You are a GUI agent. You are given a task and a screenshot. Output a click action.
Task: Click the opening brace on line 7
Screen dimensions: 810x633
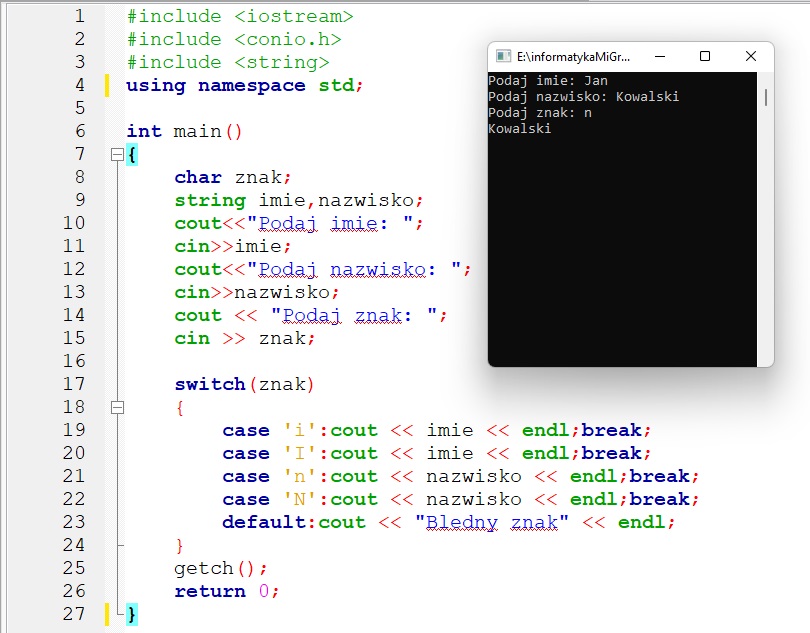pos(132,155)
